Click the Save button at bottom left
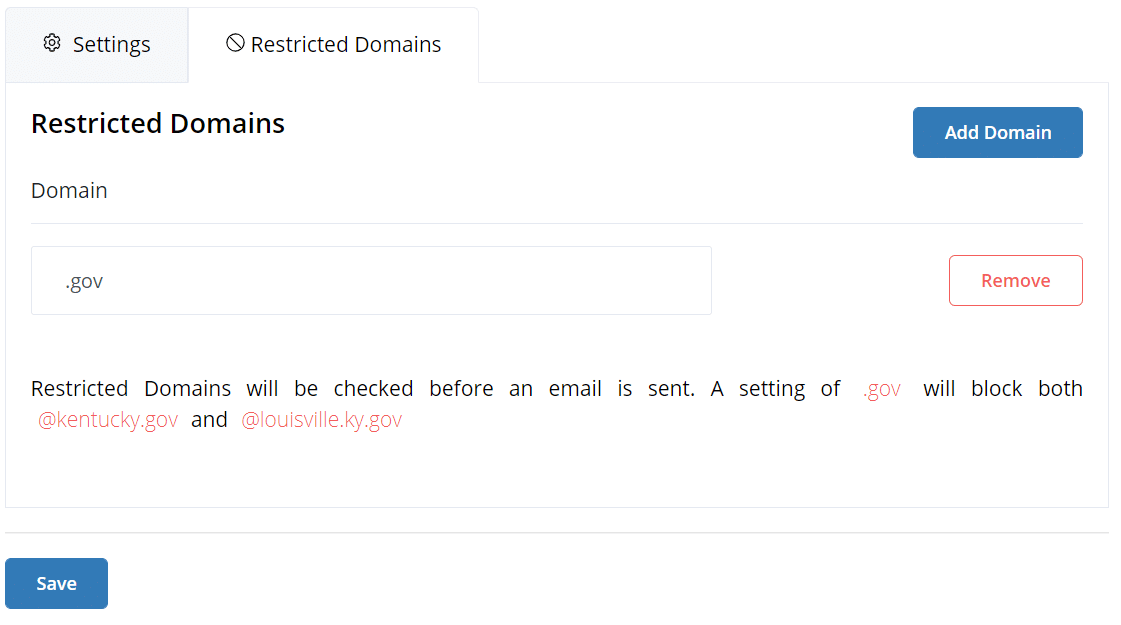Screen dimensions: 1121x625 (x=56, y=583)
